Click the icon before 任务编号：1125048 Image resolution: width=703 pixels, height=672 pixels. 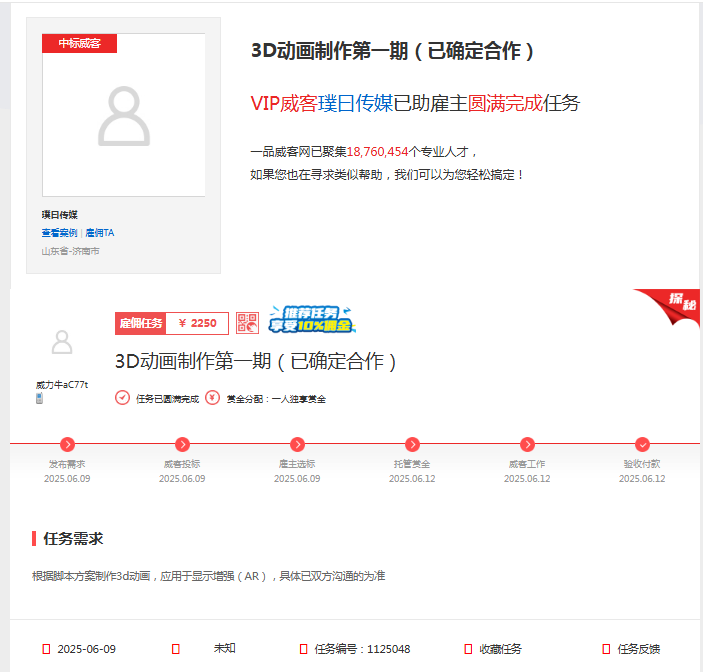[304, 649]
